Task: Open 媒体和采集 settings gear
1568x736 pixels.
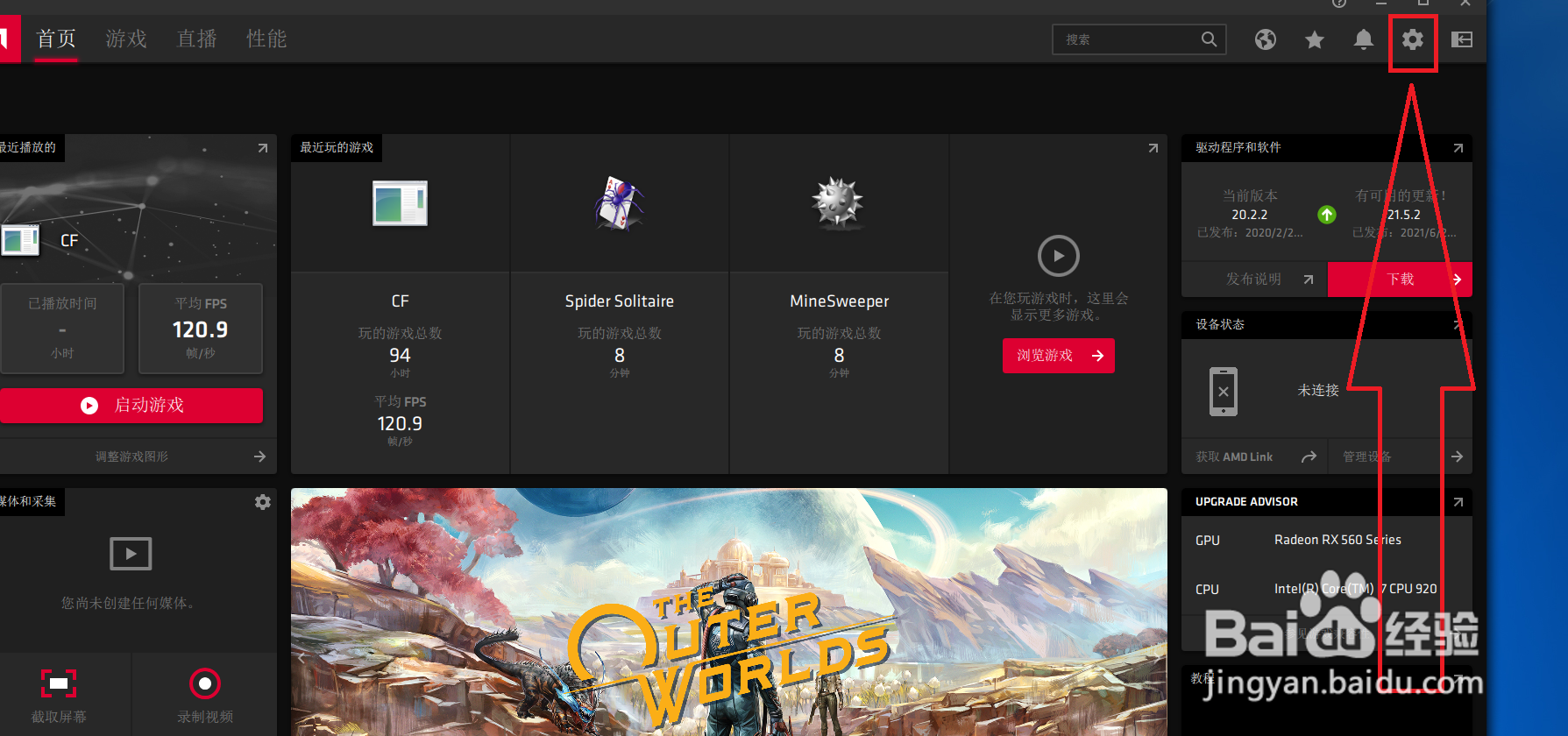Action: [x=262, y=502]
